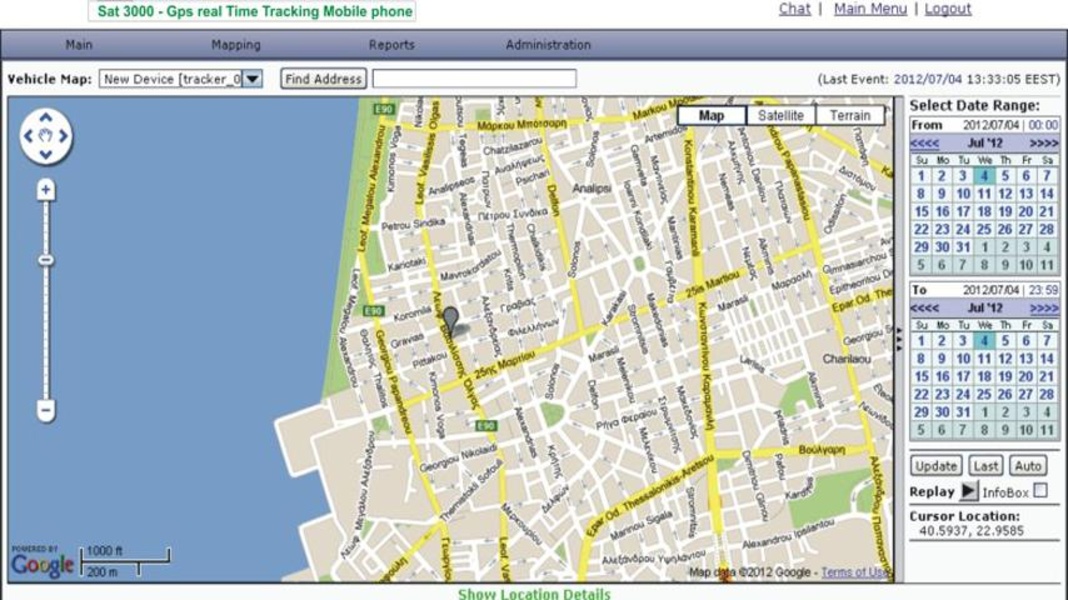Switch to Satellite view
This screenshot has height=600, width=1068.
[781, 115]
